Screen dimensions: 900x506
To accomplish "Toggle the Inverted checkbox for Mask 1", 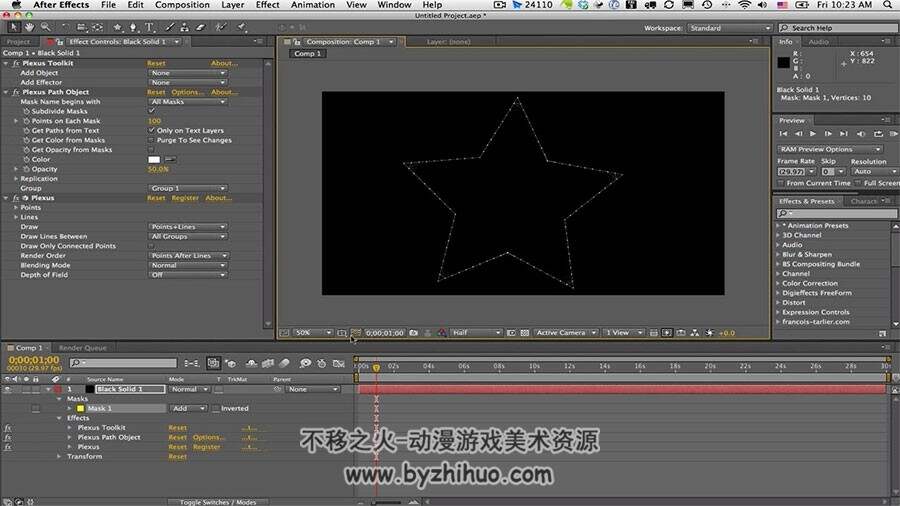I will [x=216, y=408].
